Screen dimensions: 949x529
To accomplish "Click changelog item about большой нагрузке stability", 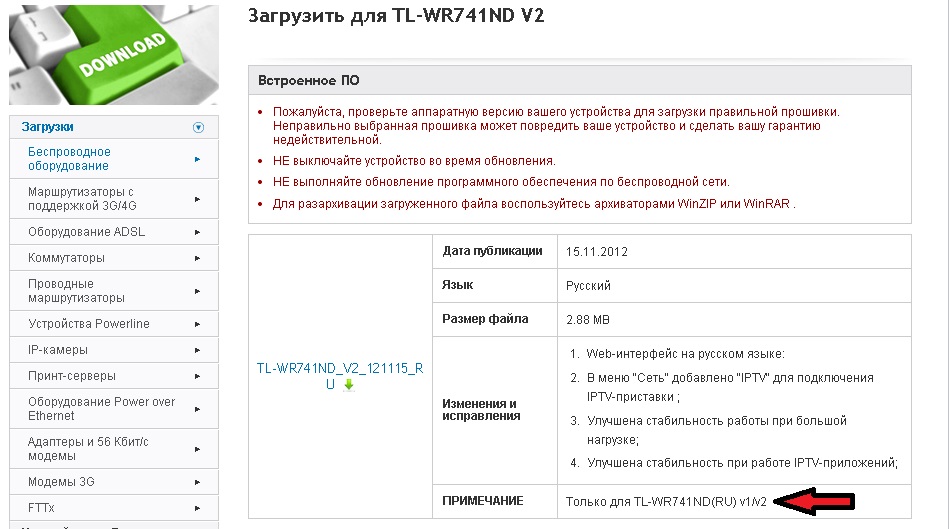I will (x=717, y=430).
